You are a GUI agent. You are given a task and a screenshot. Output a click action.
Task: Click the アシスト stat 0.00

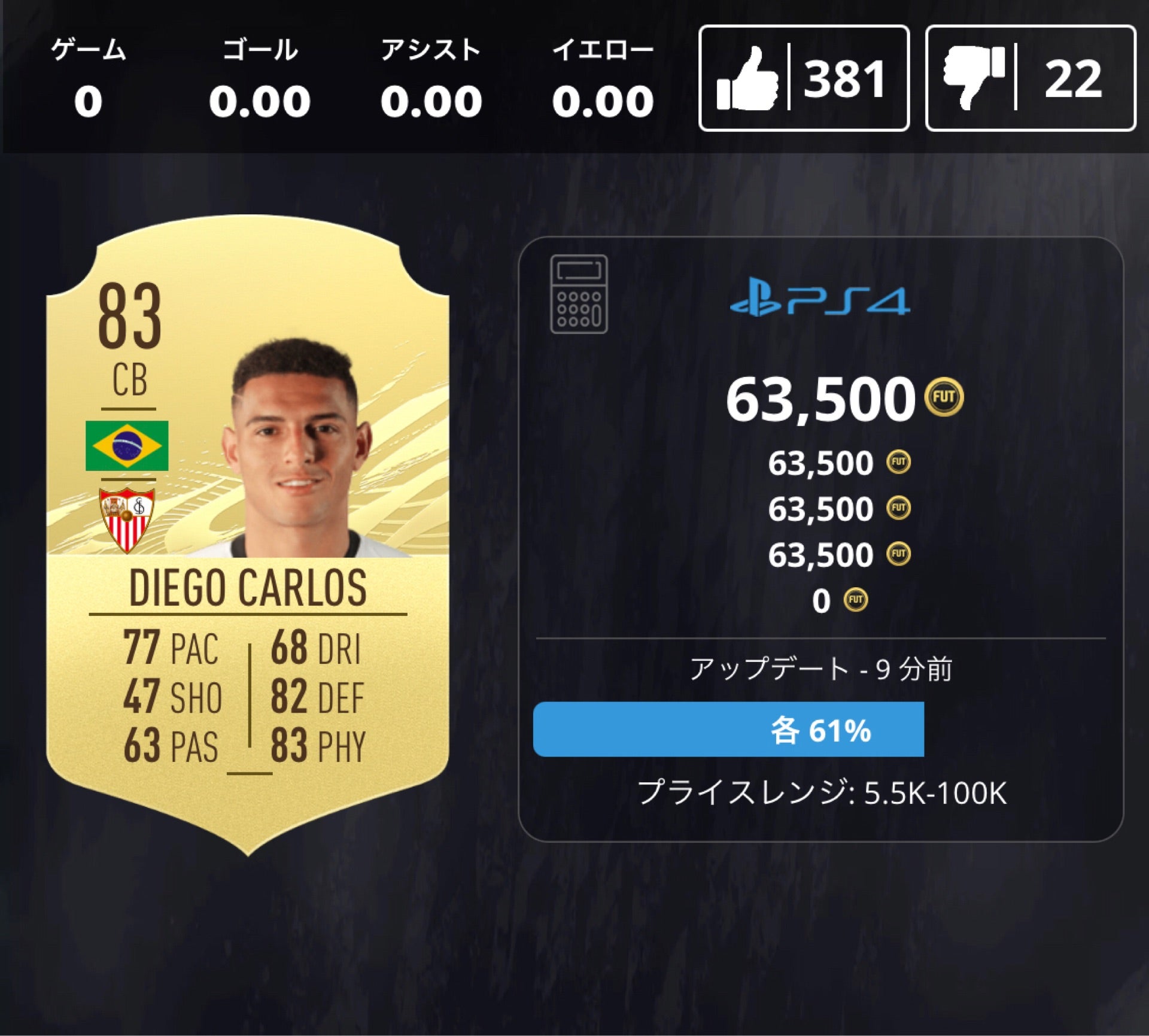point(431,102)
